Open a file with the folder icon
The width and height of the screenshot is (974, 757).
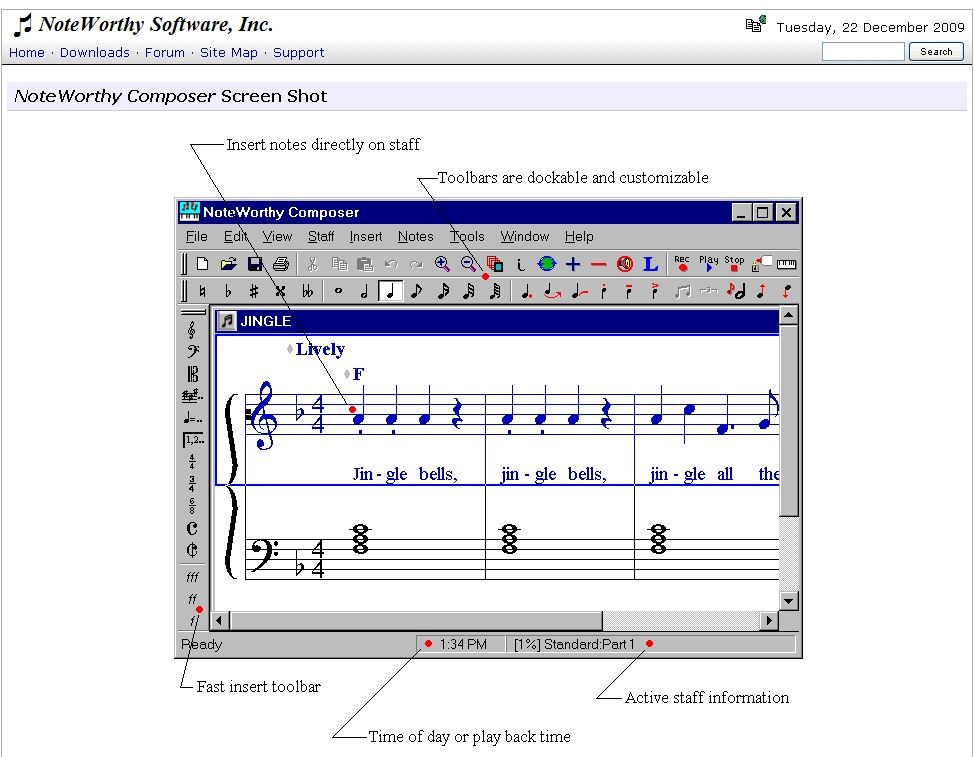click(228, 264)
